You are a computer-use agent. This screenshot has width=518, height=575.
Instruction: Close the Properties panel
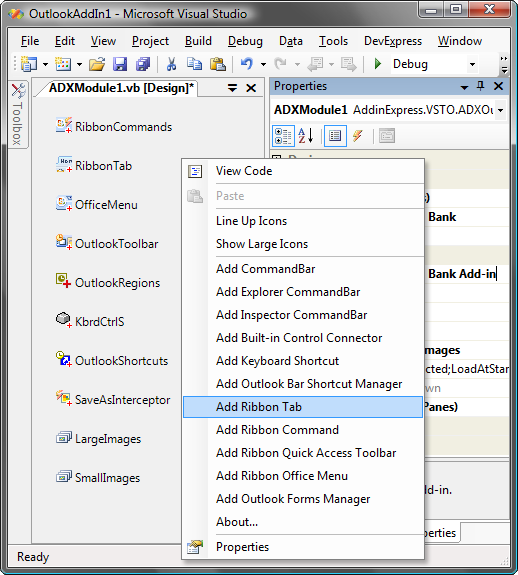click(498, 86)
